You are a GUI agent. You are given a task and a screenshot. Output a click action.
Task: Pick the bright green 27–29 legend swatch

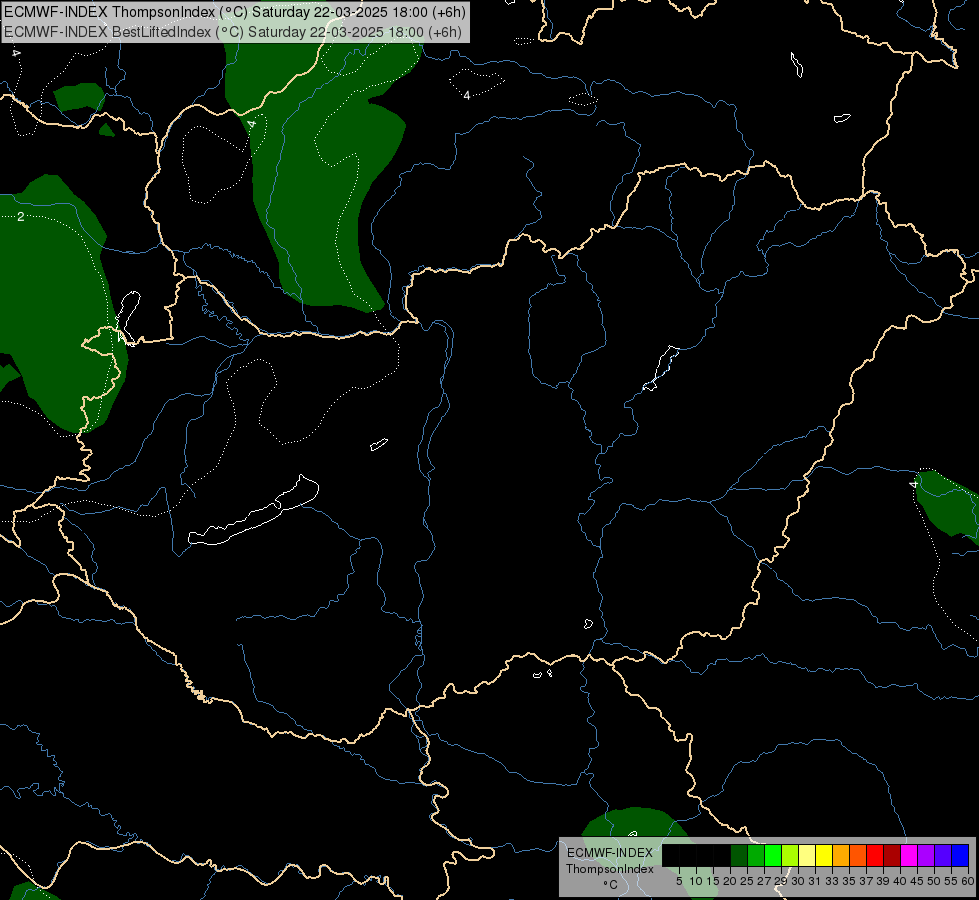[773, 855]
